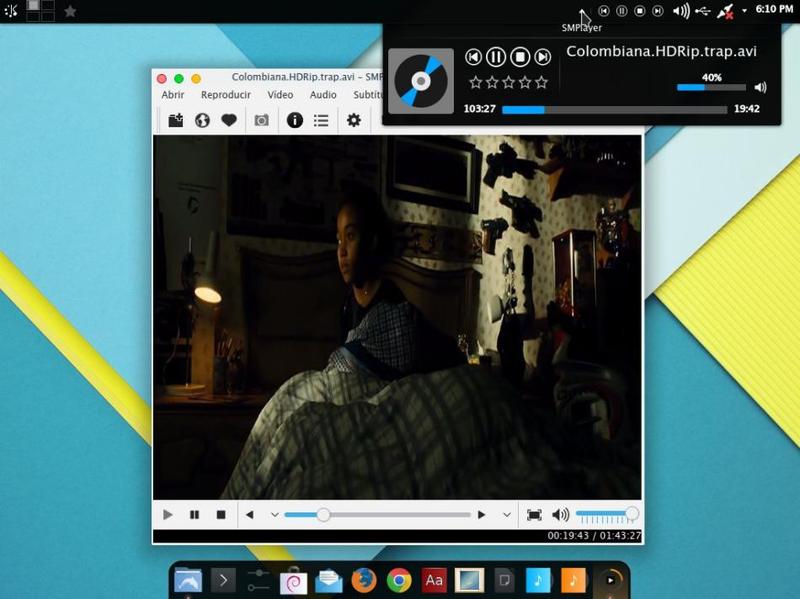Adjust SMPlayer's volume slider
This screenshot has width=800, height=599.
pos(606,515)
